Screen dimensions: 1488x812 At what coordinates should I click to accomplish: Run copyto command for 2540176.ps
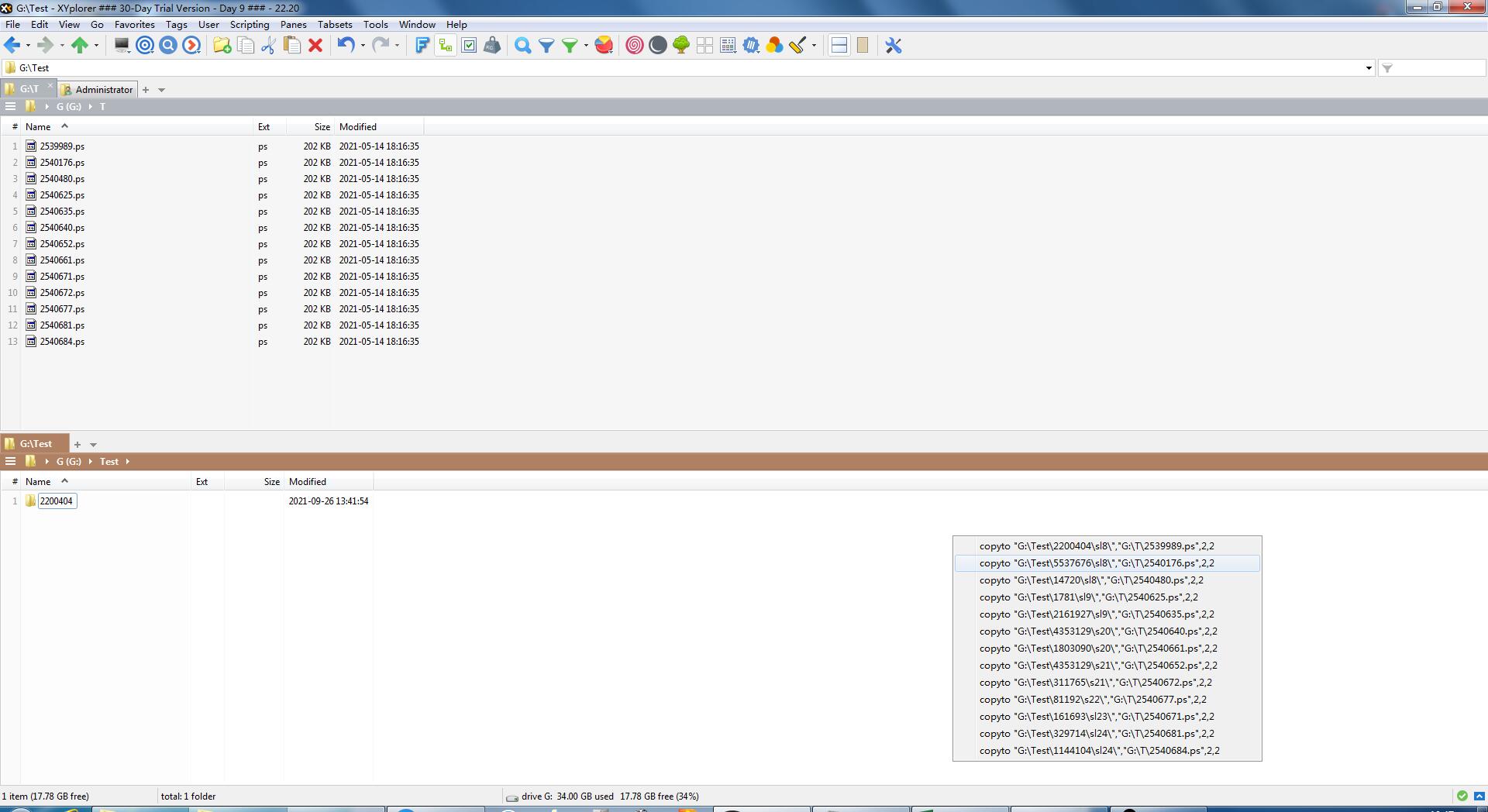1096,563
